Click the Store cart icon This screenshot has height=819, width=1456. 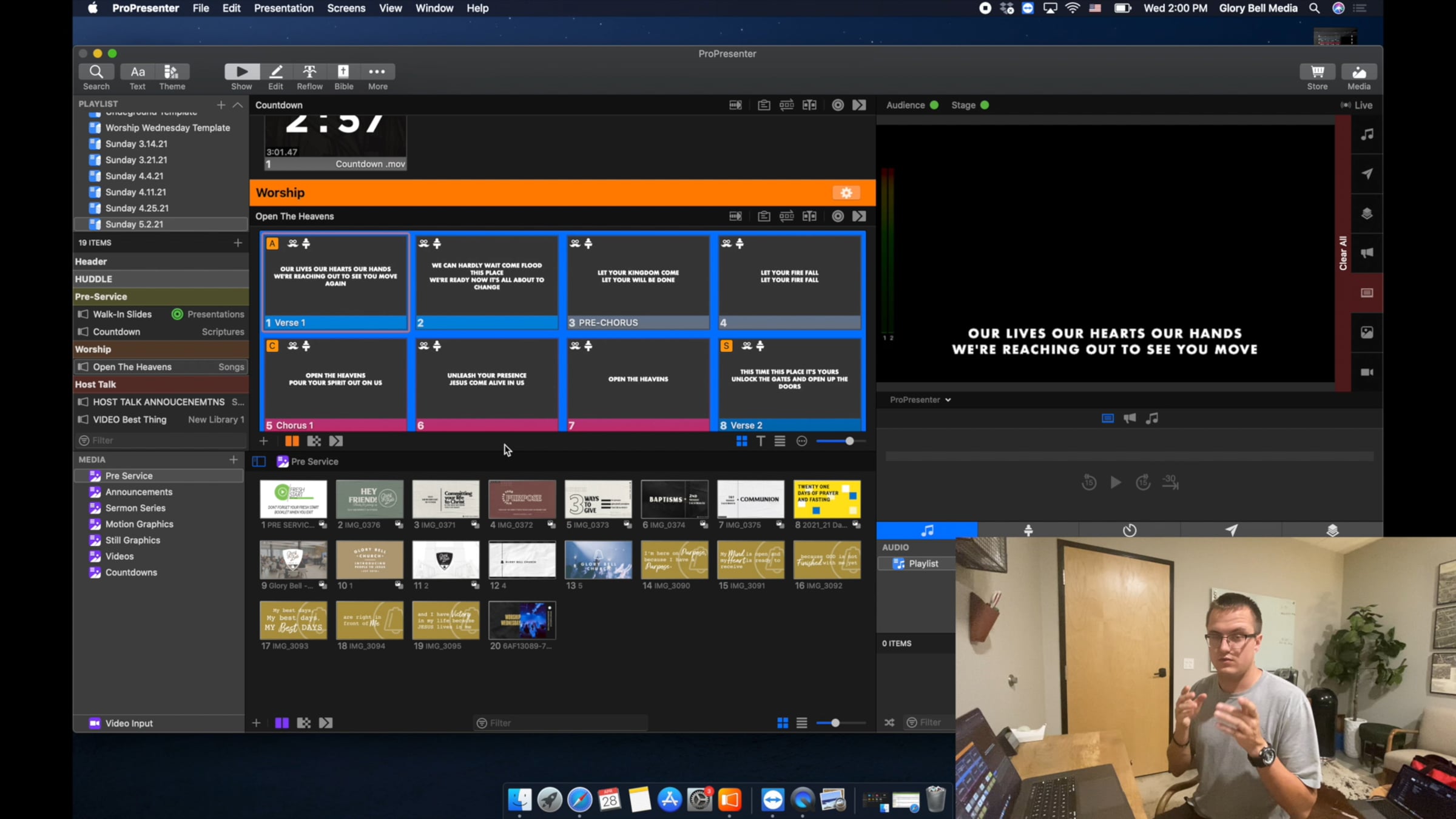click(1317, 72)
